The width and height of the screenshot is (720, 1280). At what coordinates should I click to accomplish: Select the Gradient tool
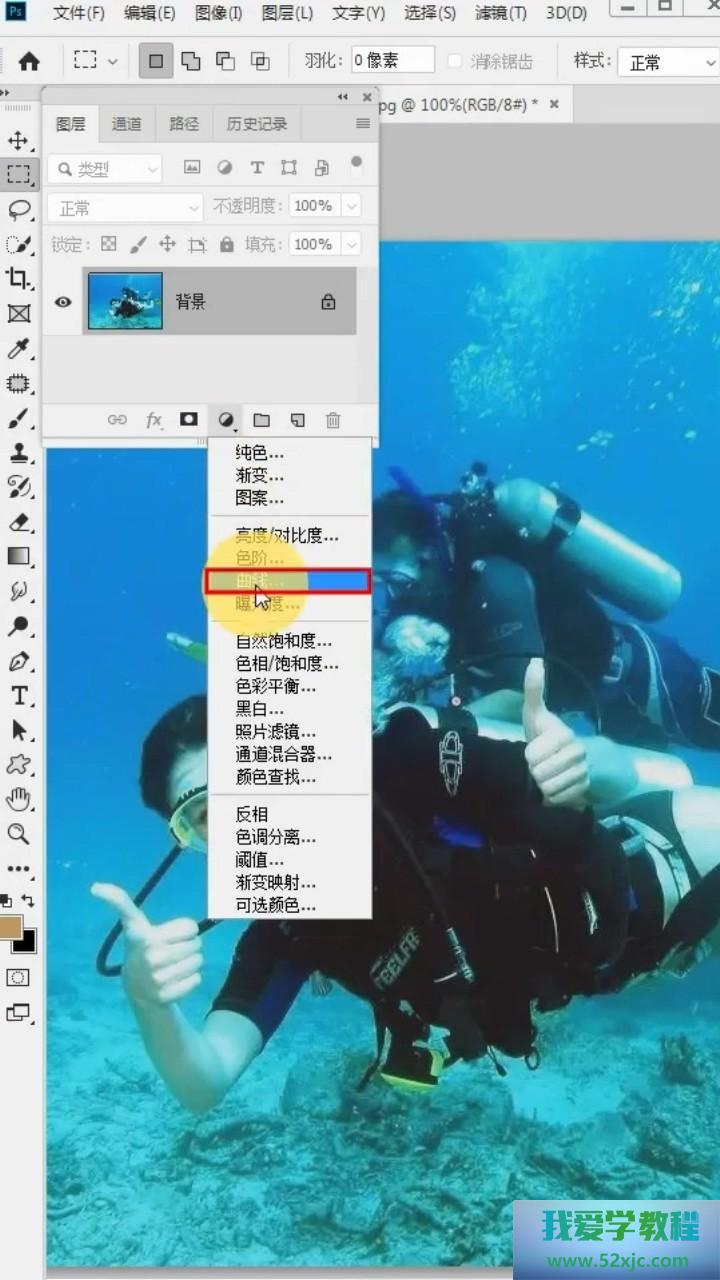(18, 556)
